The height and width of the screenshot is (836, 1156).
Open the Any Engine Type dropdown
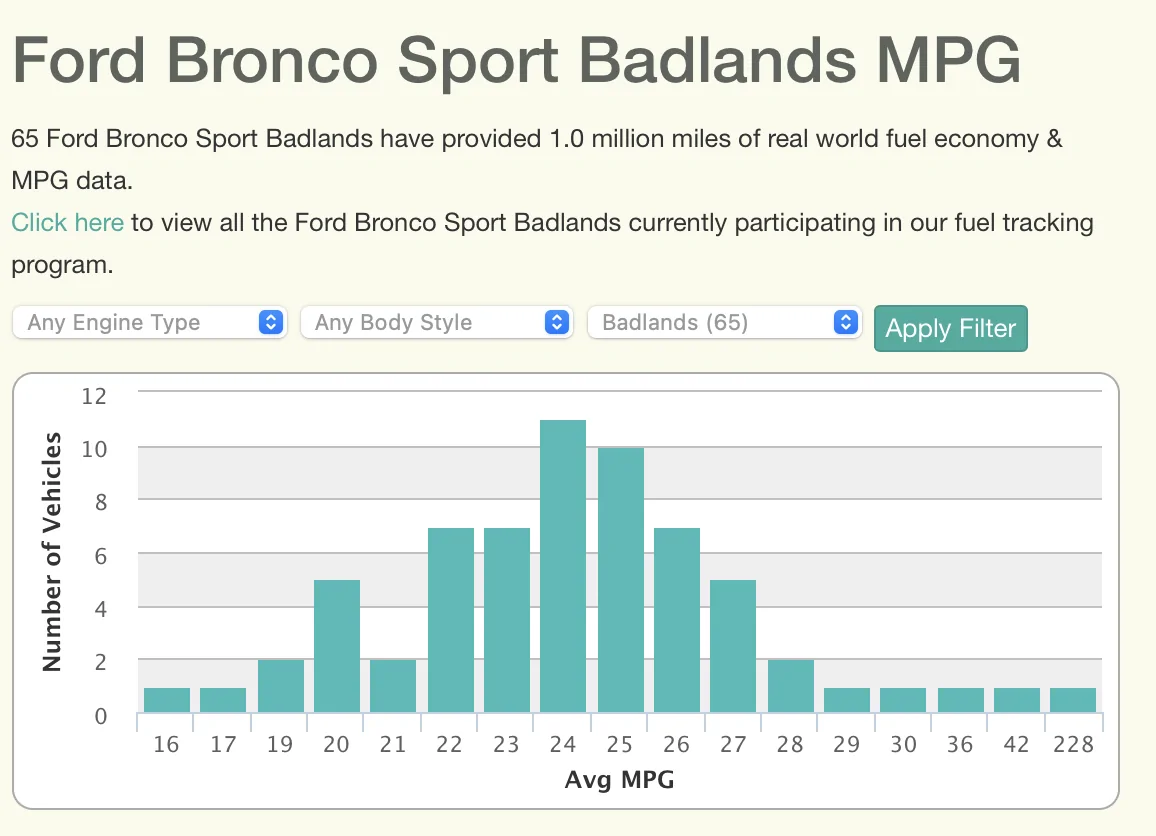click(x=148, y=322)
